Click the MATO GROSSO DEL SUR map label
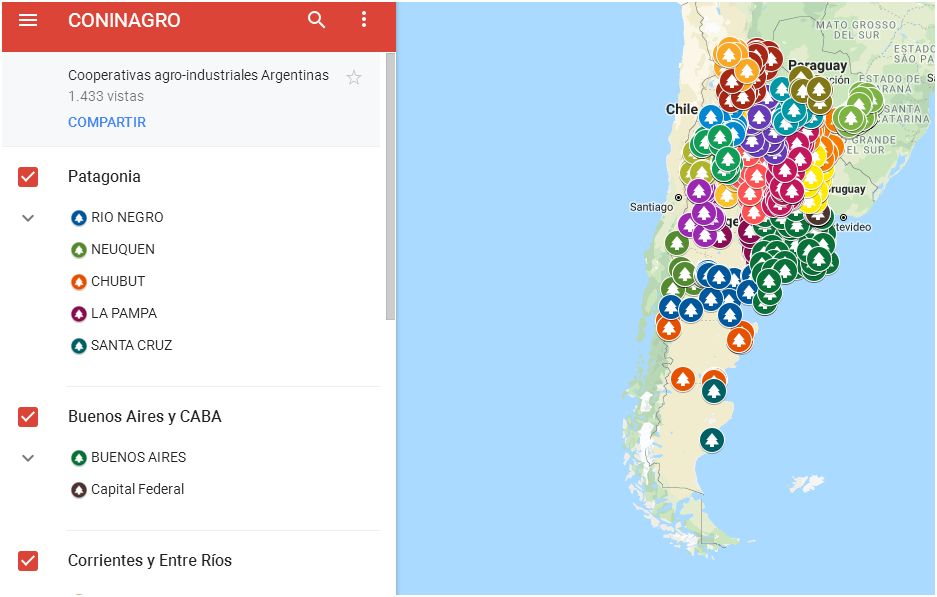Viewport: 937px width, 597px height. click(856, 29)
